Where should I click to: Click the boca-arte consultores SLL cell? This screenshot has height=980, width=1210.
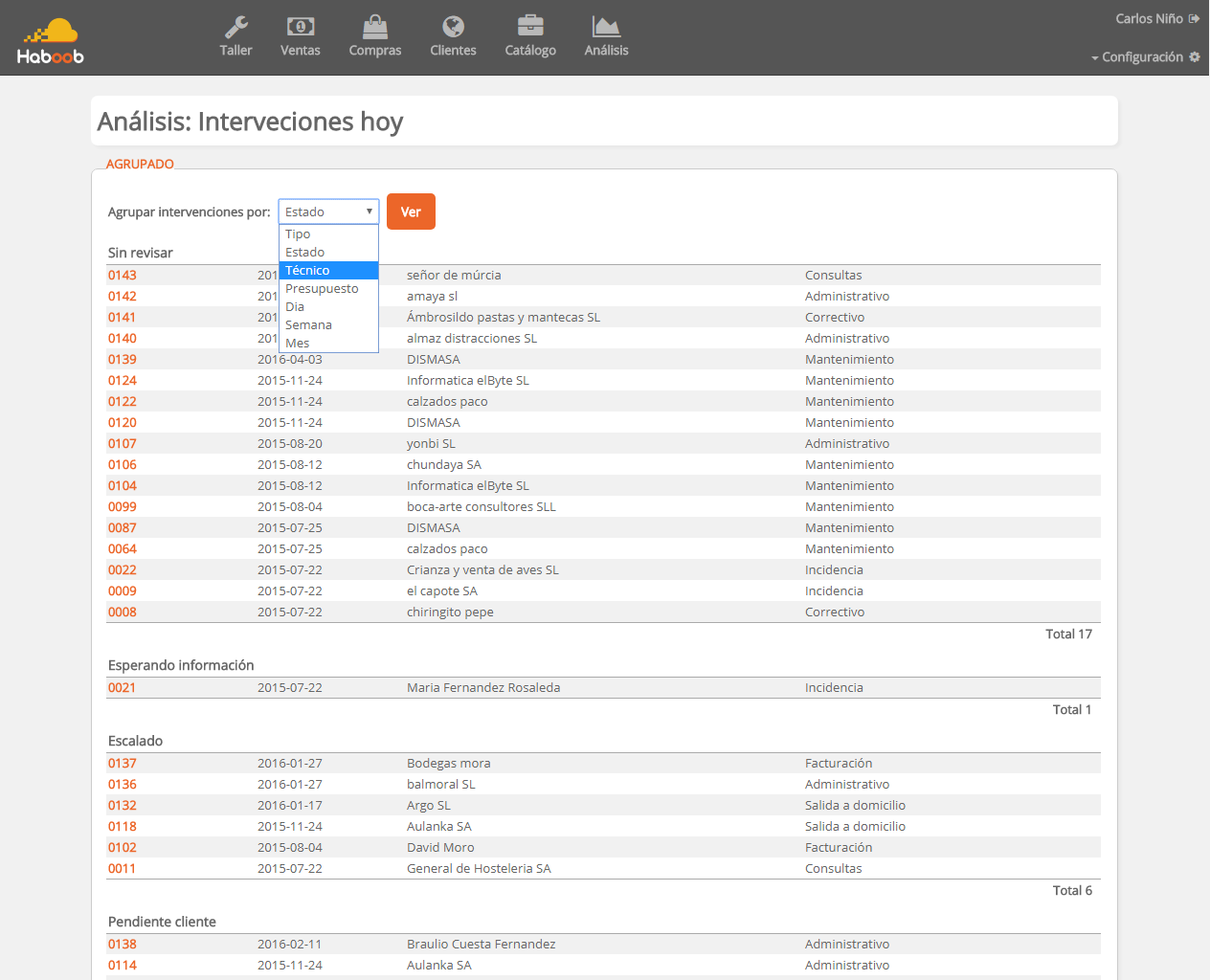482,507
